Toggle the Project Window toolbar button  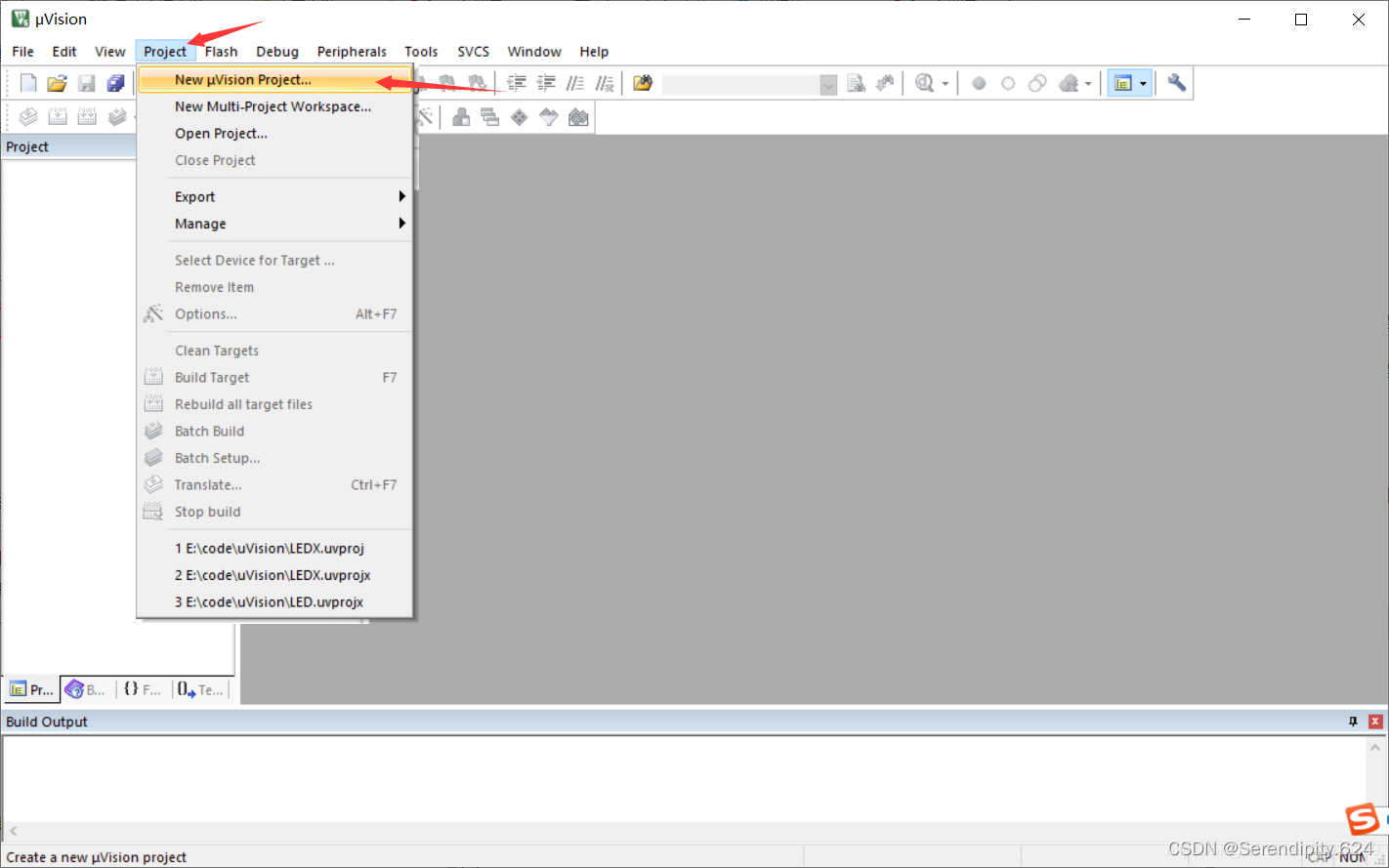1122,84
